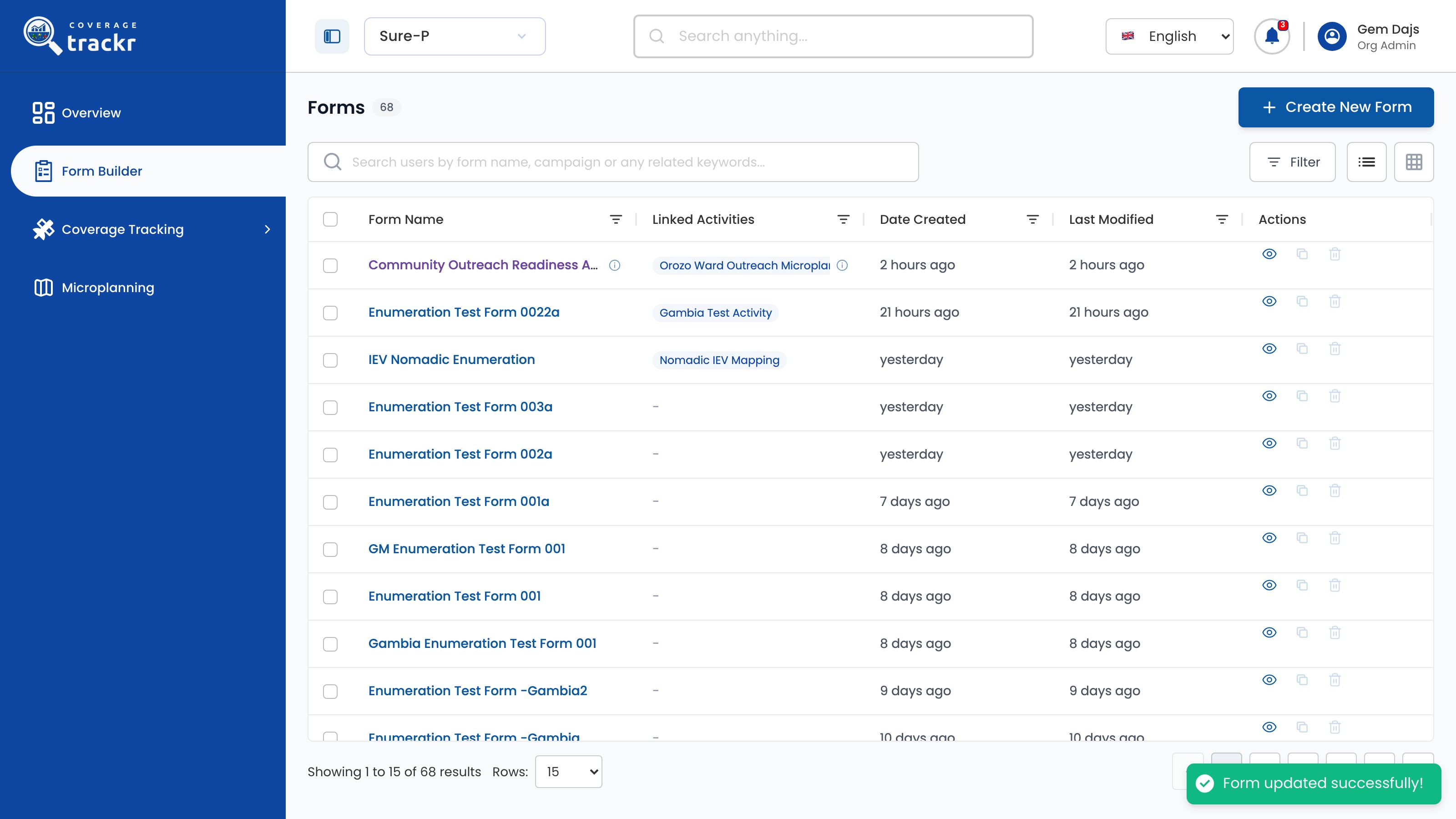
Task: Select GM Enumeration Test Form 001 checkbox
Action: point(330,550)
